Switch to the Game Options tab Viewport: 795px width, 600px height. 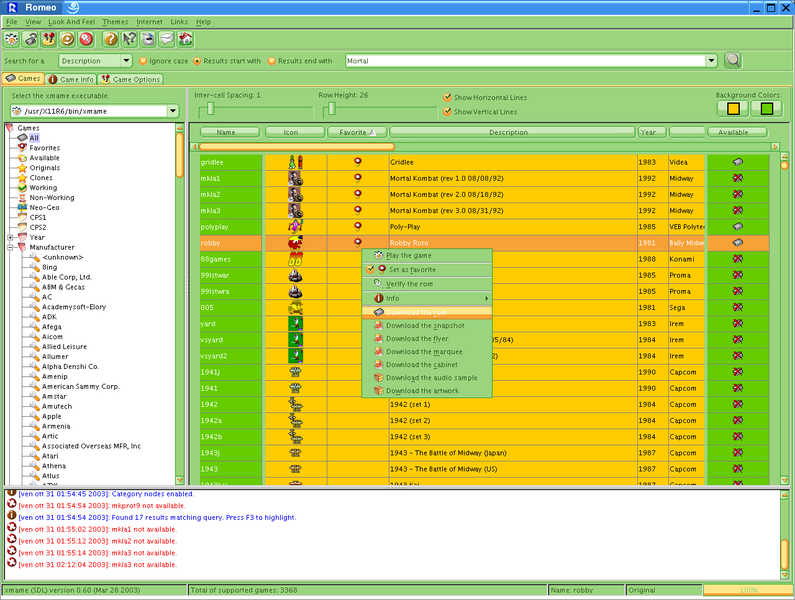pos(130,79)
